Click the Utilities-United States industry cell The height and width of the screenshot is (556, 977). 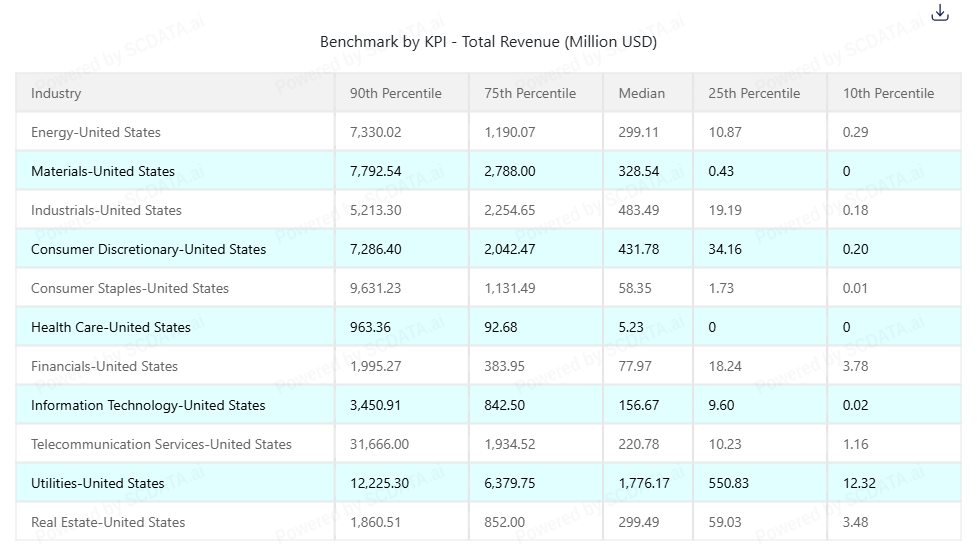click(x=97, y=483)
